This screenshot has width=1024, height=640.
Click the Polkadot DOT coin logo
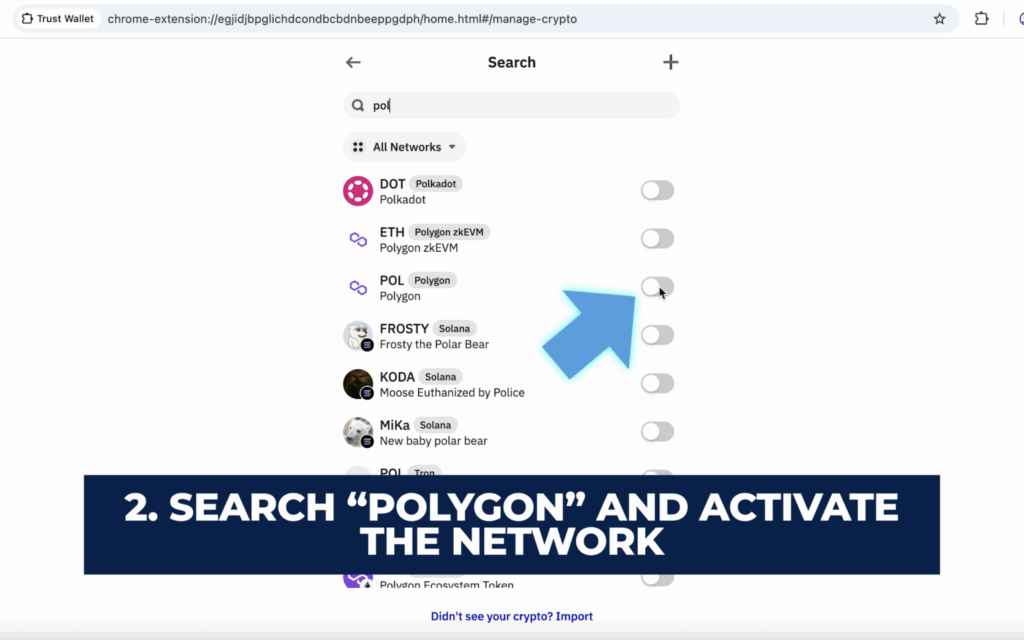pos(358,191)
